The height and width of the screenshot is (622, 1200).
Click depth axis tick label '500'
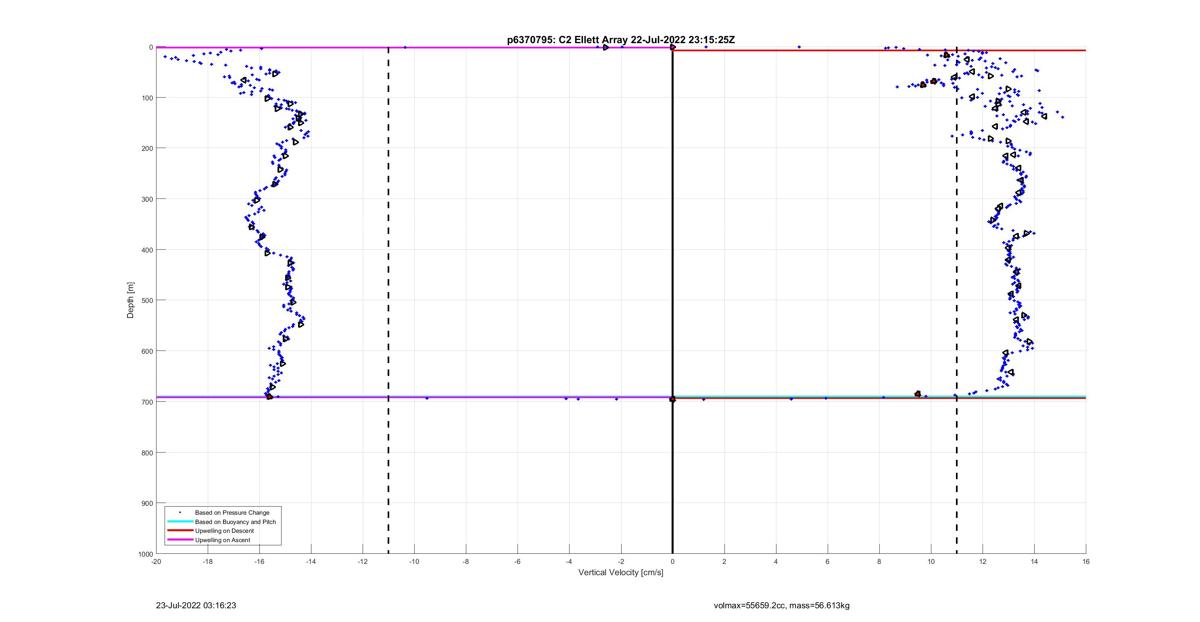[x=146, y=300]
